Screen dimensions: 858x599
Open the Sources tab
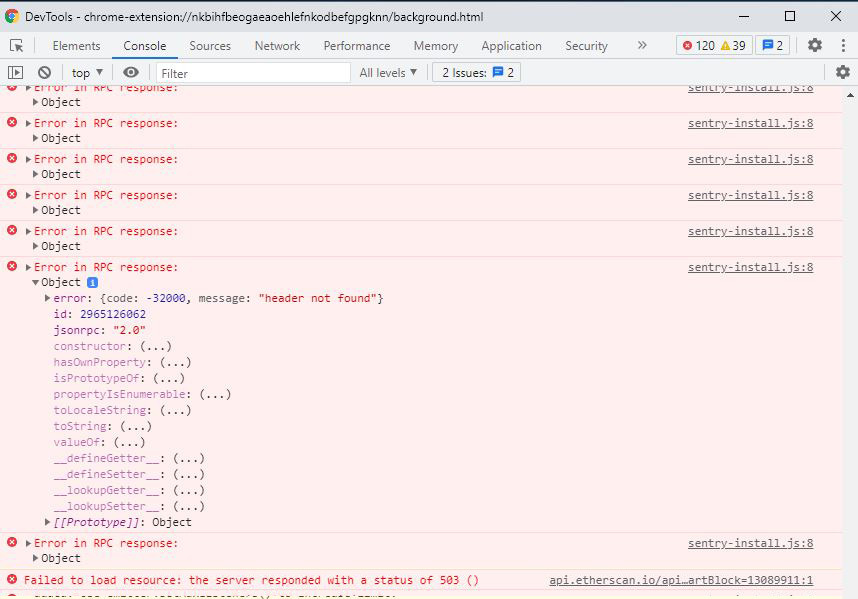(x=210, y=46)
